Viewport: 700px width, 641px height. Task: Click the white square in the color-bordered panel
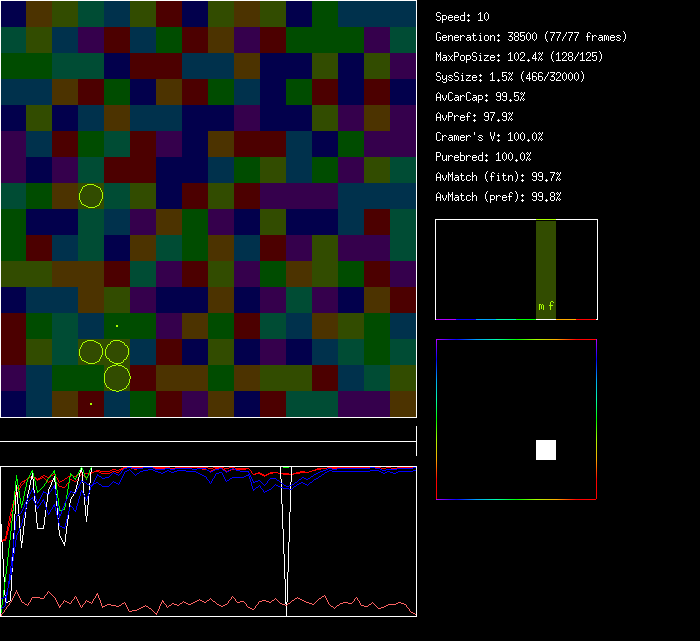click(546, 450)
